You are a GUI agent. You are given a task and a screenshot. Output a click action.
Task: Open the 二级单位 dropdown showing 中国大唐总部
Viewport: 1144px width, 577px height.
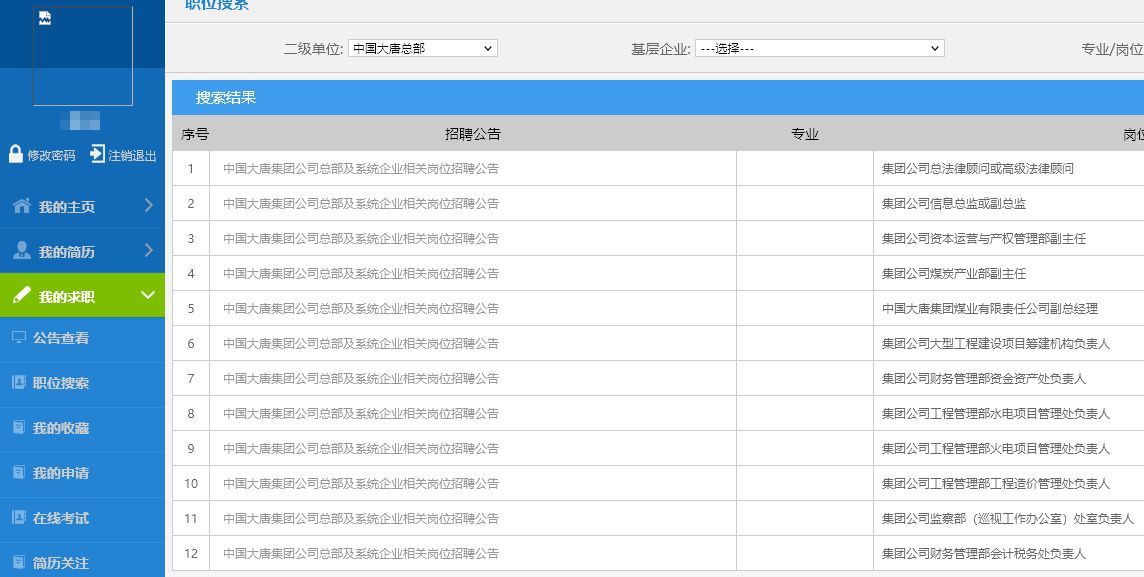click(x=420, y=47)
